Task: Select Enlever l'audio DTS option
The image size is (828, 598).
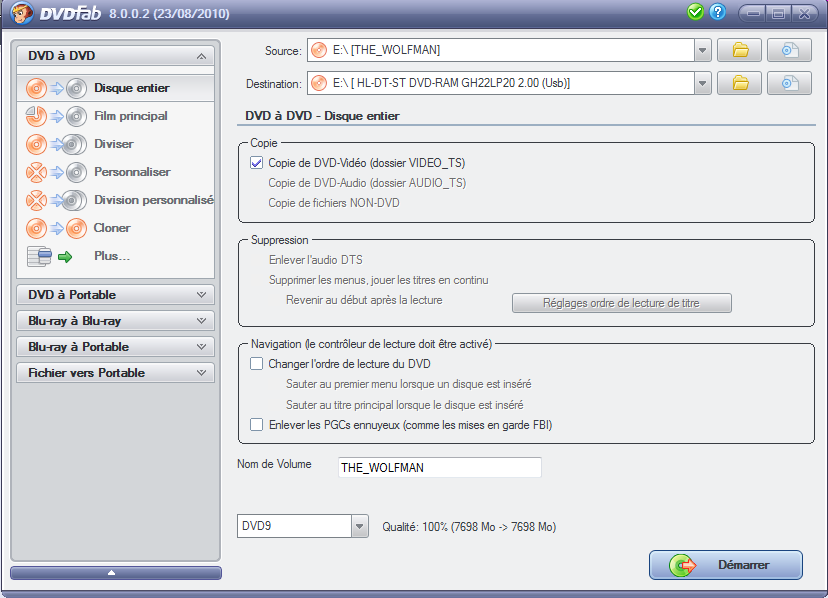Action: [x=316, y=260]
